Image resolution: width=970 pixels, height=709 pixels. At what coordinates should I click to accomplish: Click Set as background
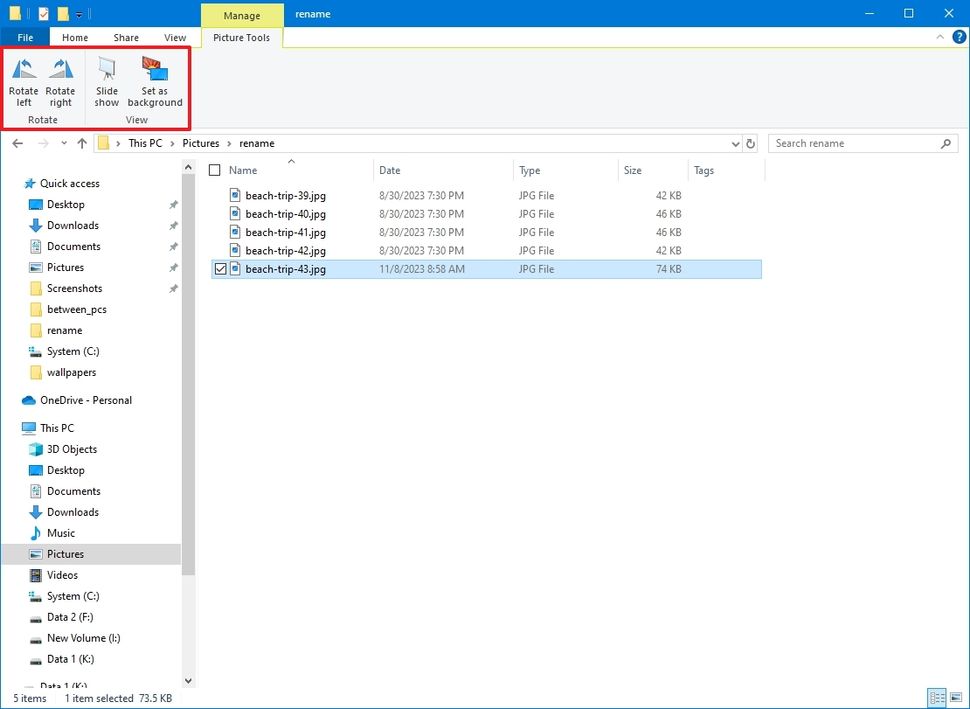(154, 84)
